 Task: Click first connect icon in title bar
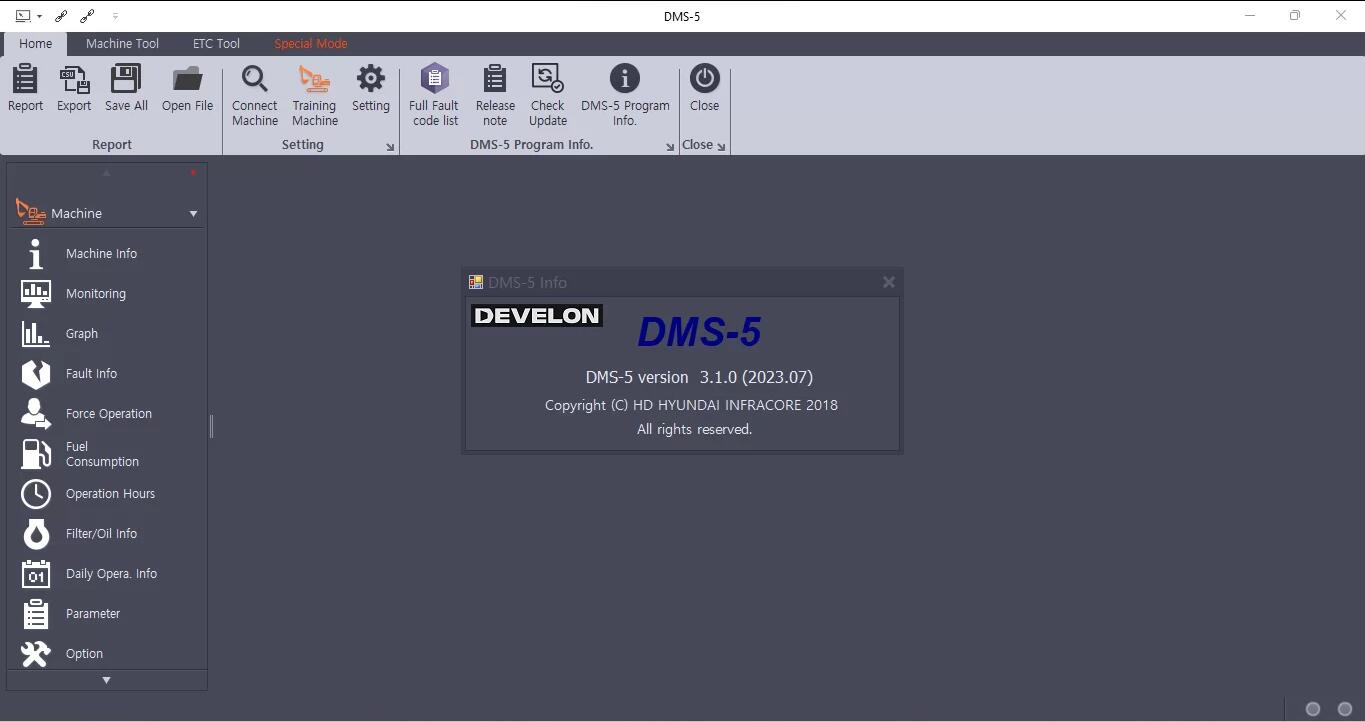pyautogui.click(x=62, y=16)
